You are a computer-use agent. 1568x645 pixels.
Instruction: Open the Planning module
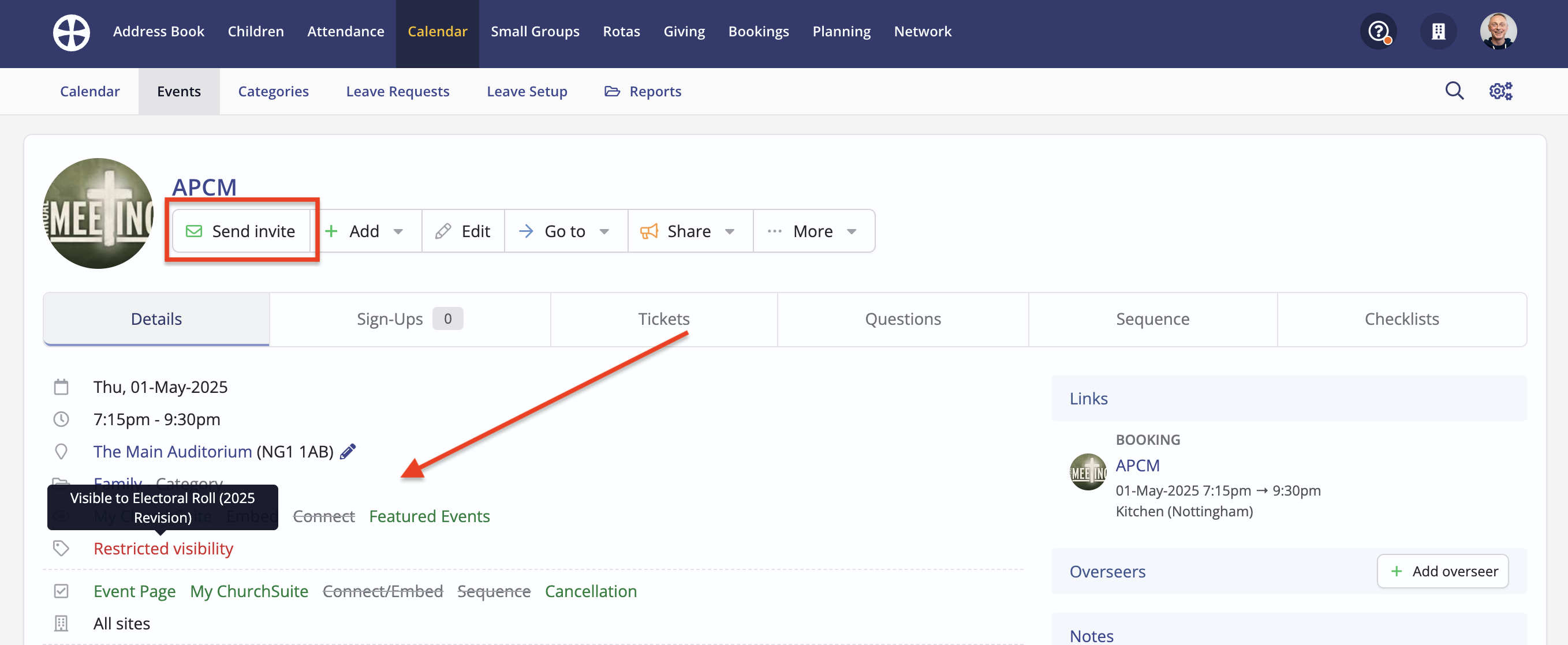pyautogui.click(x=841, y=32)
